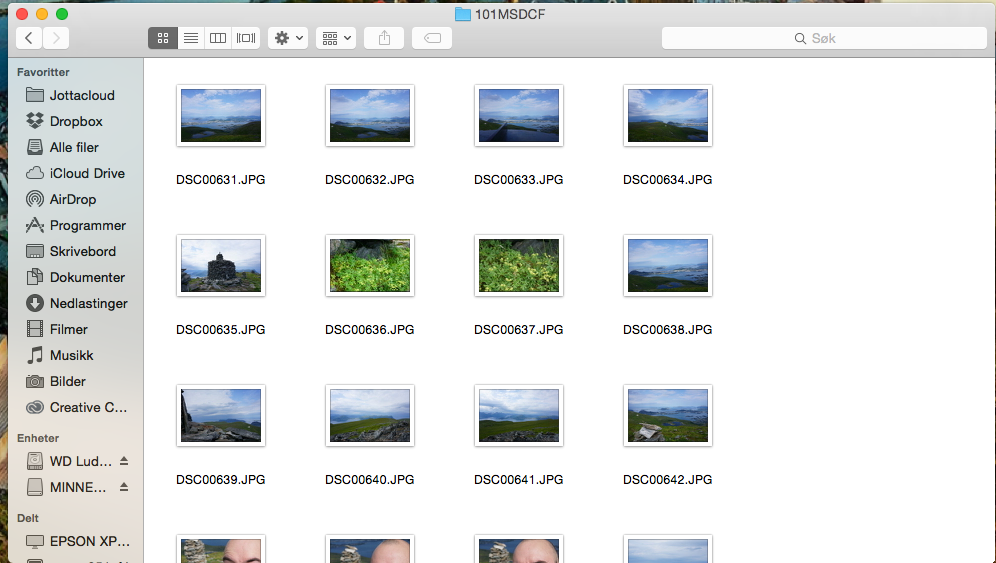Click the file name DSC00634.JPG
This screenshot has height=563, width=996.
[x=668, y=180]
